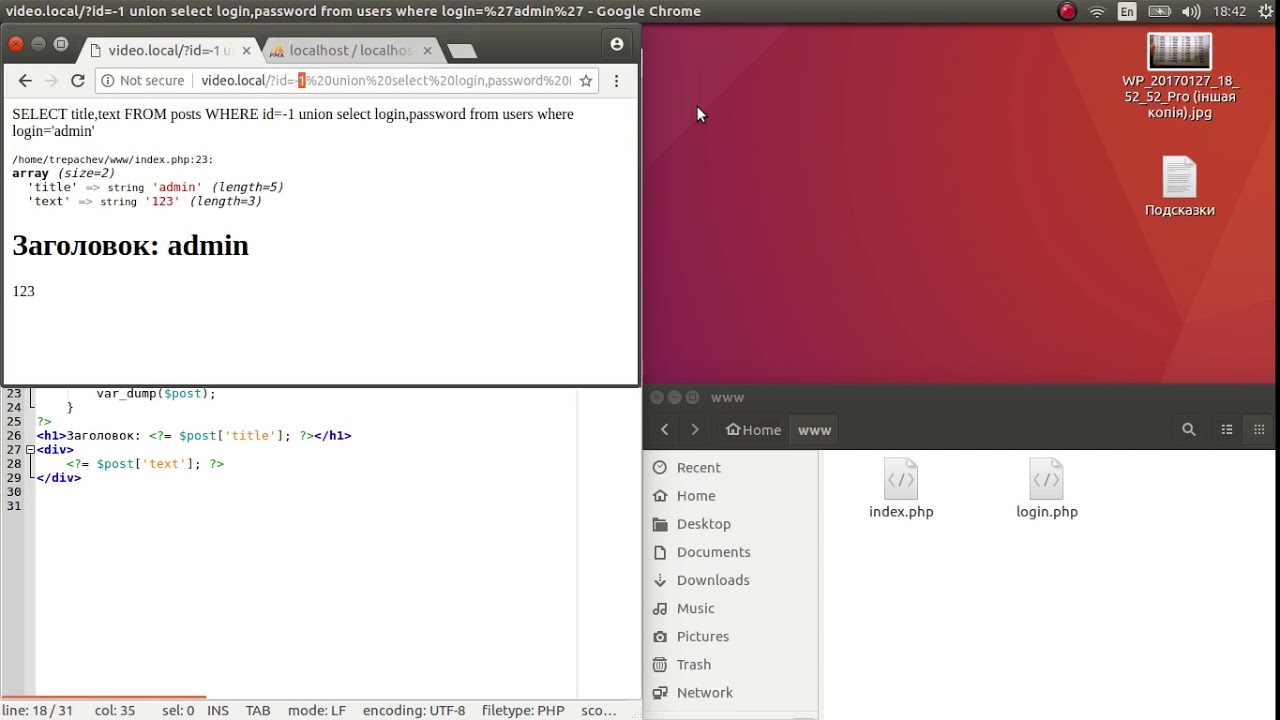Go back in Chrome history
Viewport: 1280px width, 720px height.
tap(25, 81)
